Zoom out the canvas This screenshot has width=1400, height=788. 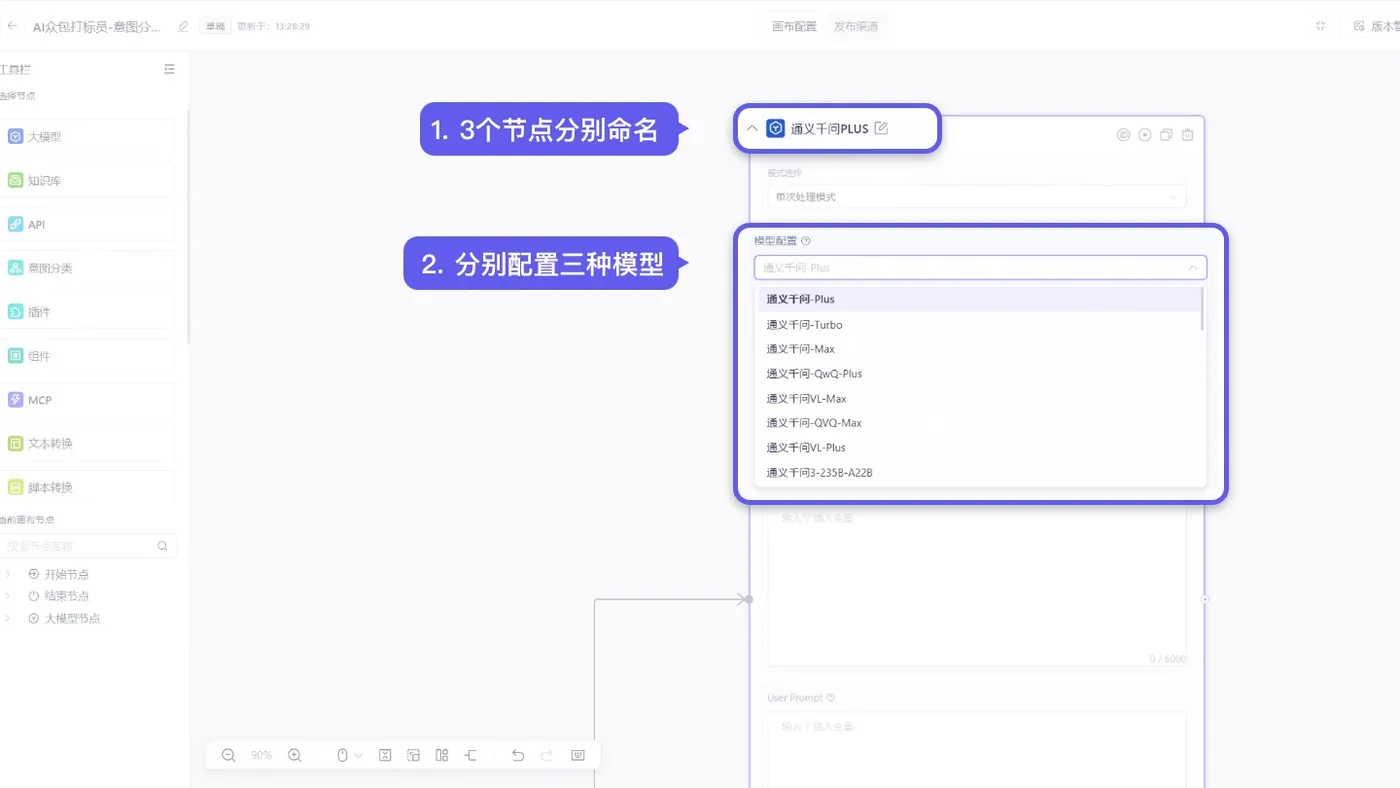pyautogui.click(x=228, y=755)
